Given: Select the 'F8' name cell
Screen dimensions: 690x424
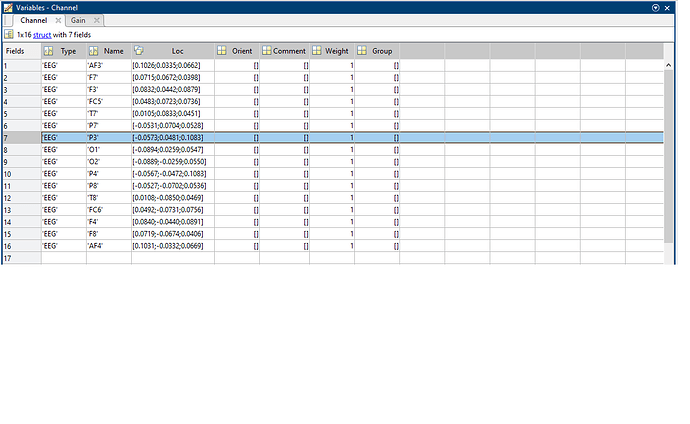Looking at the screenshot, I should 109,234.
